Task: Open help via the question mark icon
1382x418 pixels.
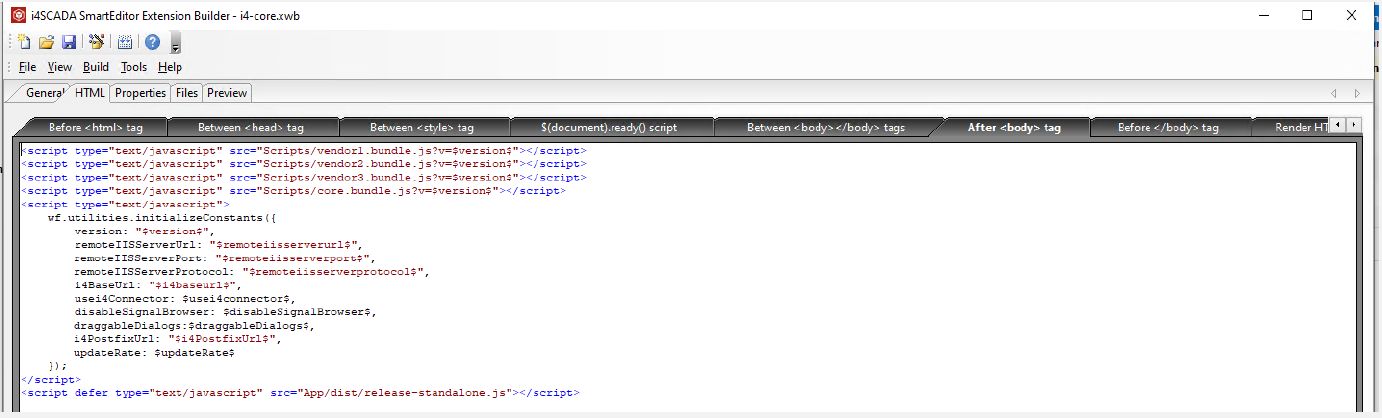Action: [x=152, y=42]
